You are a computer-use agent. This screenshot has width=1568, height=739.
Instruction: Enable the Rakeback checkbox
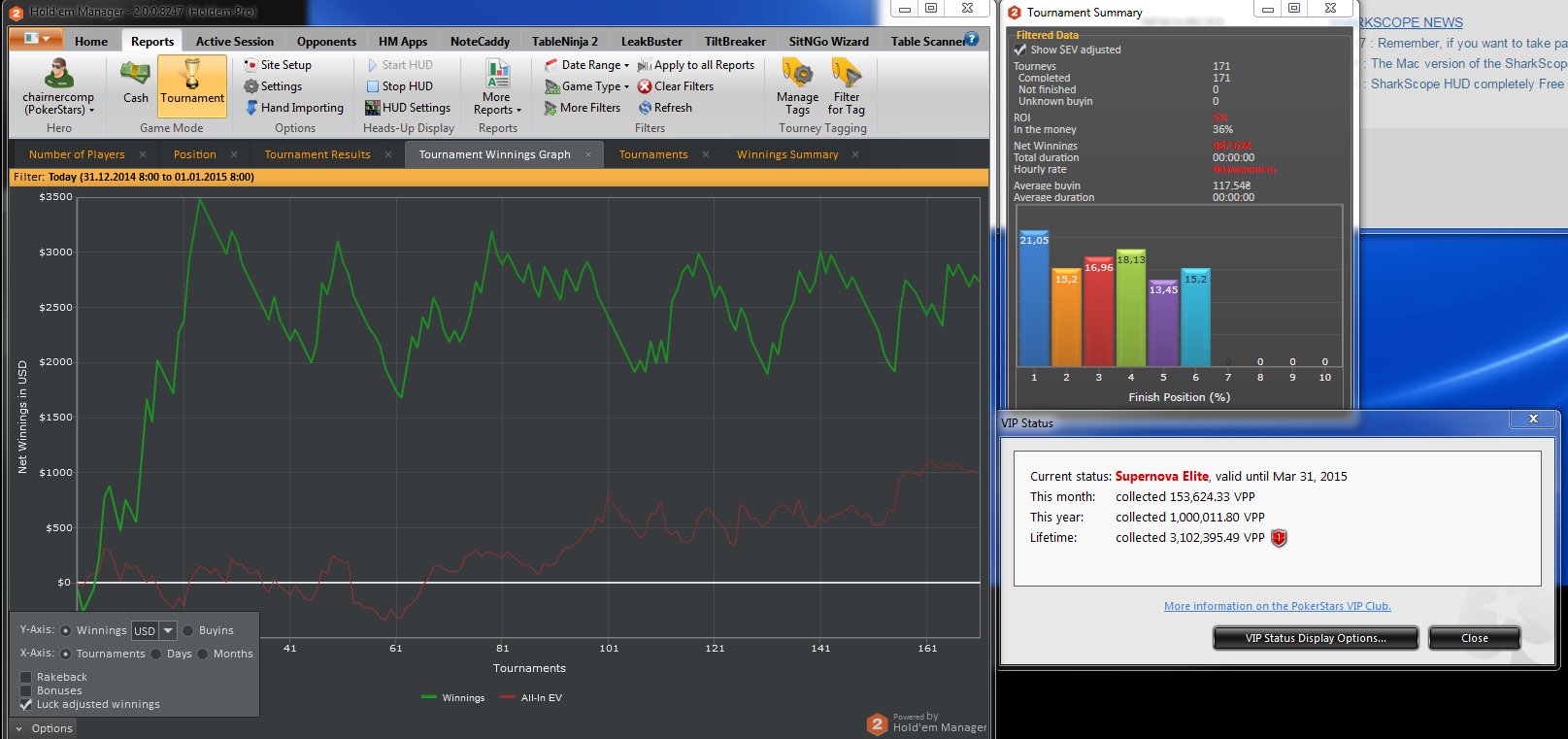[x=26, y=677]
